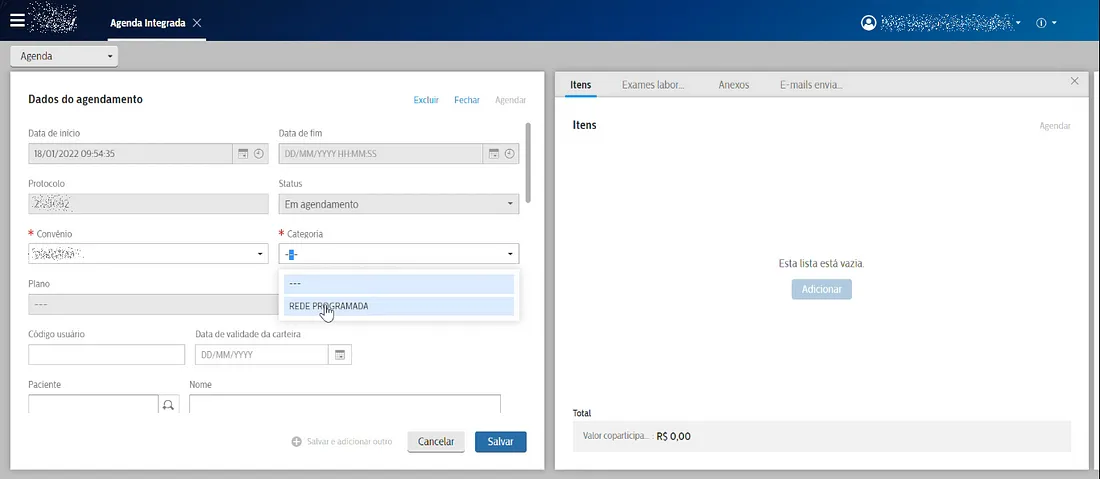Click the Paciente search magnifier icon
Screen dimensions: 1100x479
(x=168, y=404)
